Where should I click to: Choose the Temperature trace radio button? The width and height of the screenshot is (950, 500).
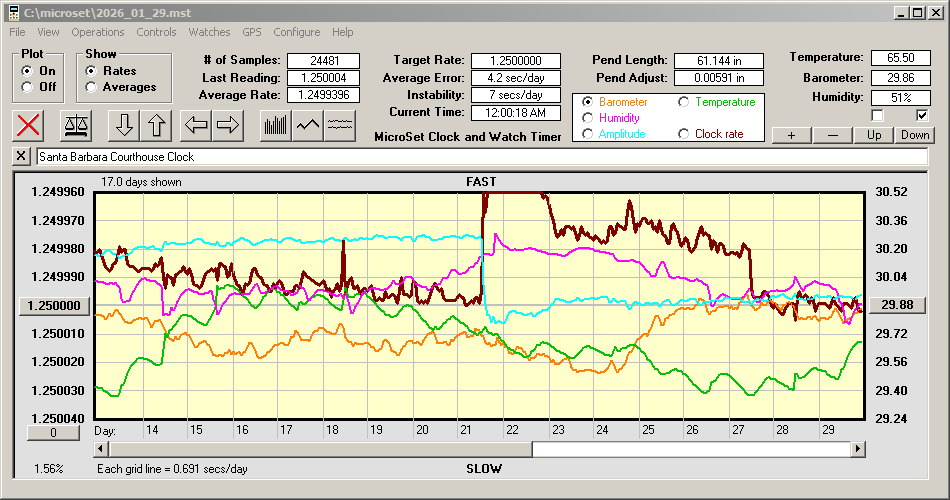click(x=685, y=102)
